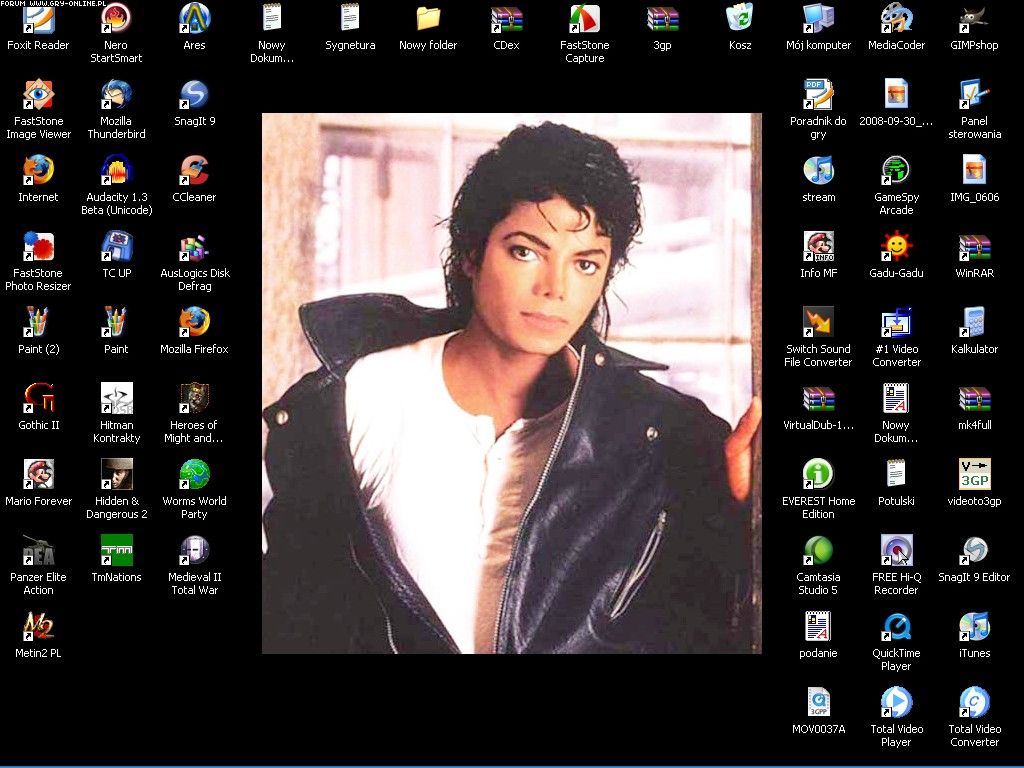This screenshot has width=1024, height=768.
Task: Select the WinRAR desktop icon
Action: [x=974, y=247]
